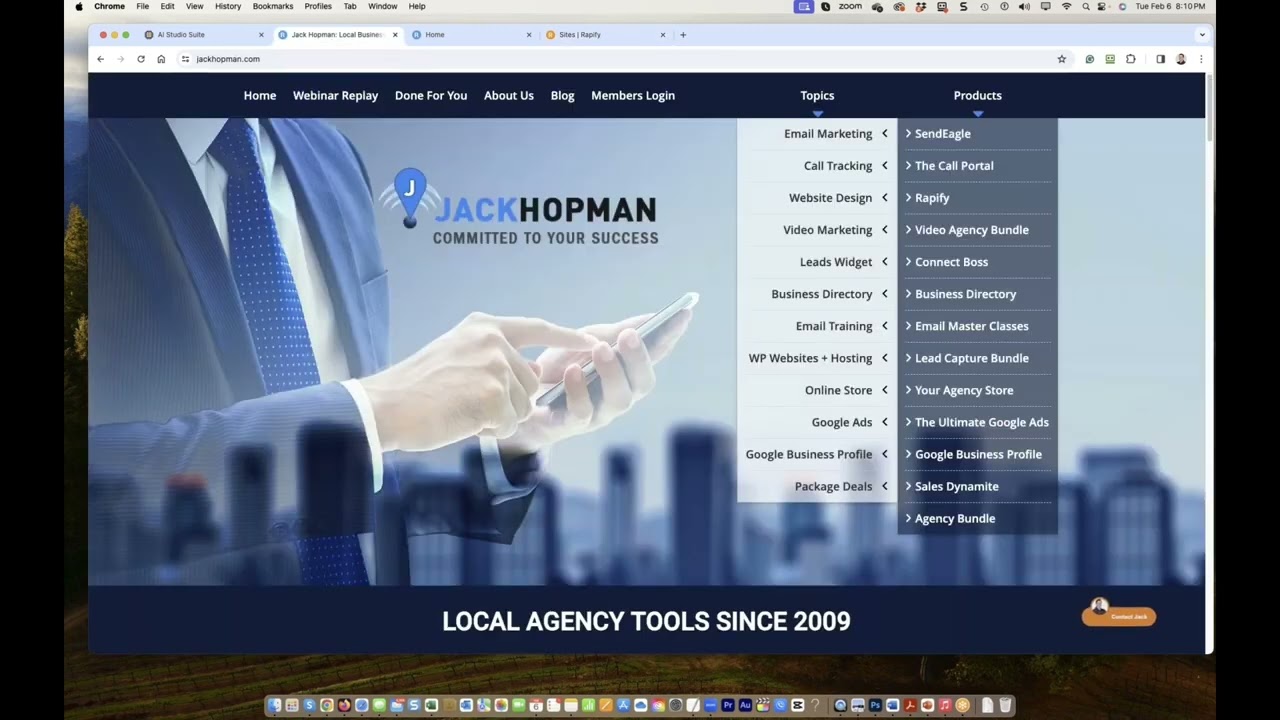Open the Webinar Replay page
This screenshot has height=720, width=1280.
[335, 96]
